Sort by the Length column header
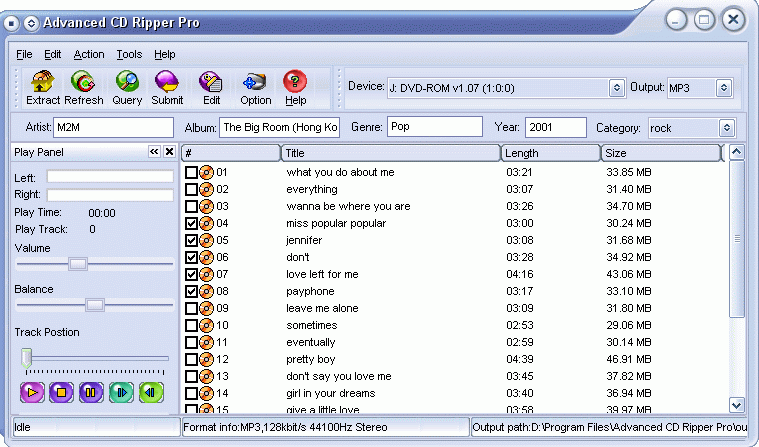The height and width of the screenshot is (447, 759). click(x=551, y=153)
